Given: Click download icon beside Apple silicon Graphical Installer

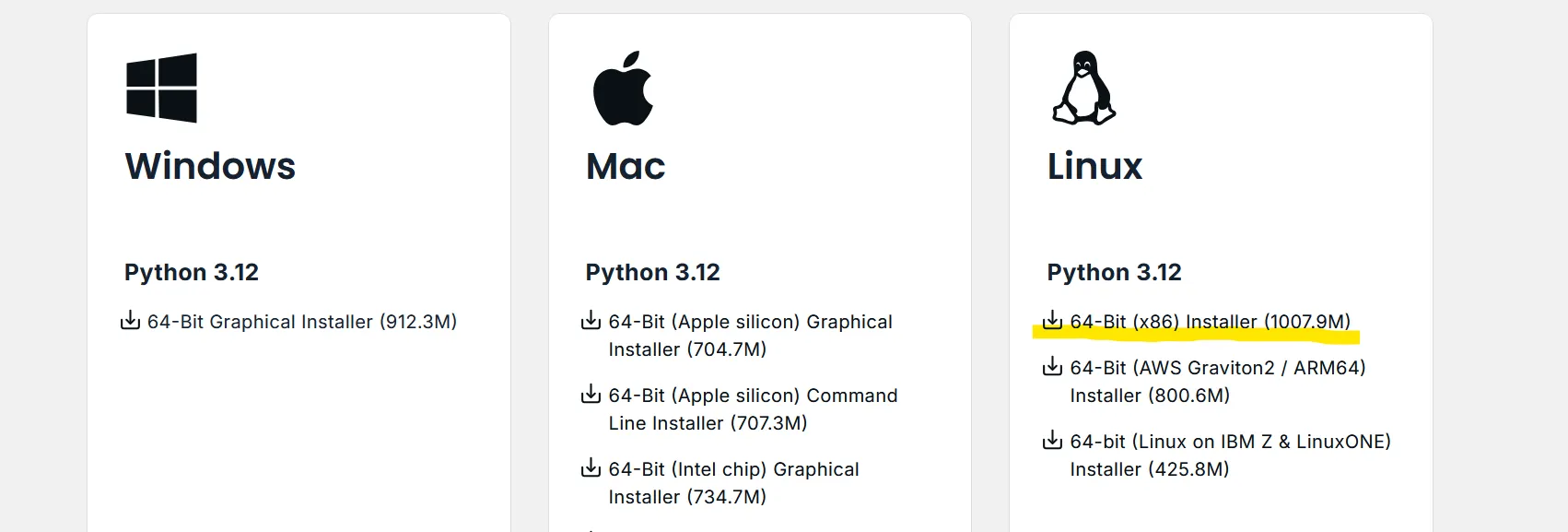Looking at the screenshot, I should (x=591, y=321).
